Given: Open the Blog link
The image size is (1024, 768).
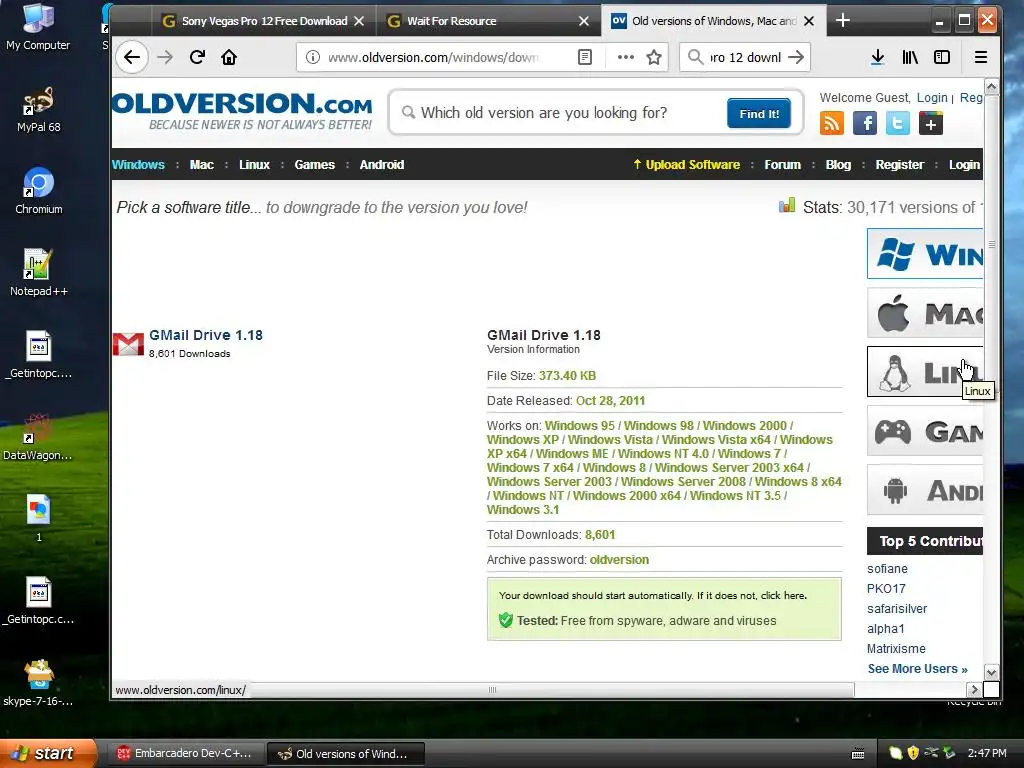Looking at the screenshot, I should click(x=838, y=165).
